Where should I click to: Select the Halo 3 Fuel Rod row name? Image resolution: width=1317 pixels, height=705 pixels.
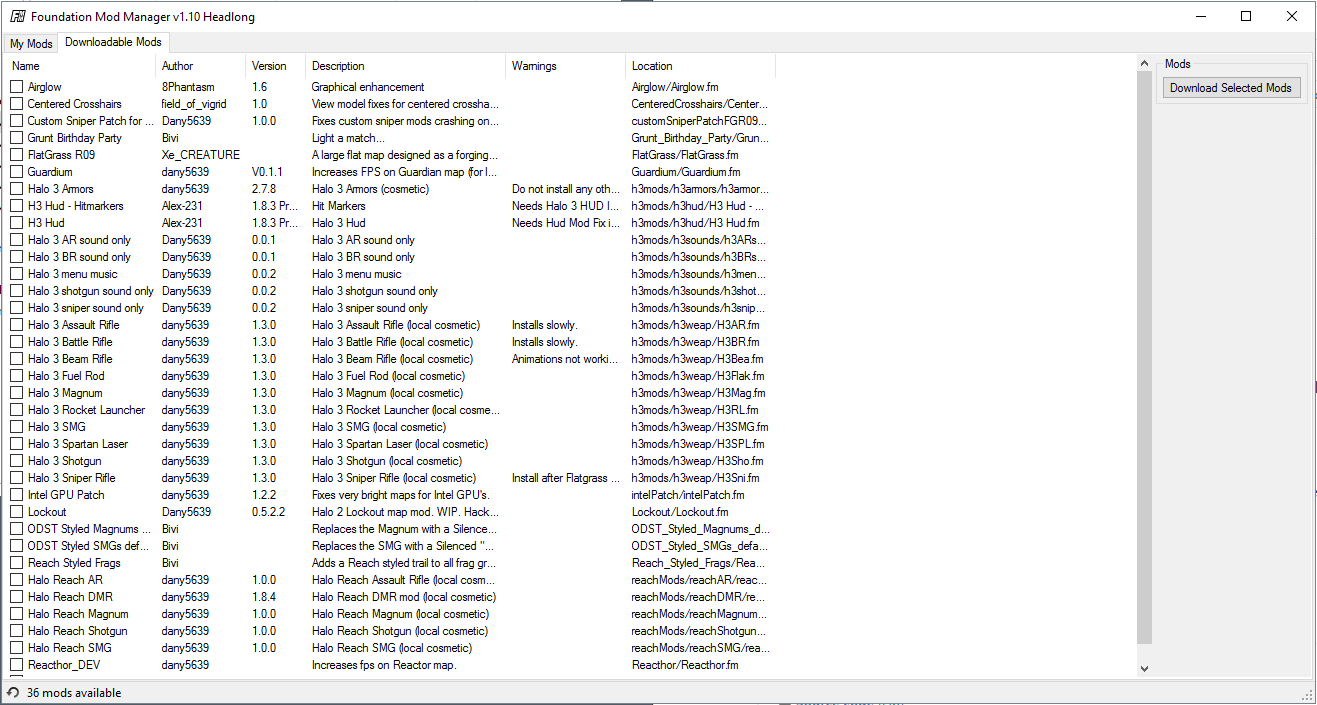pos(66,376)
